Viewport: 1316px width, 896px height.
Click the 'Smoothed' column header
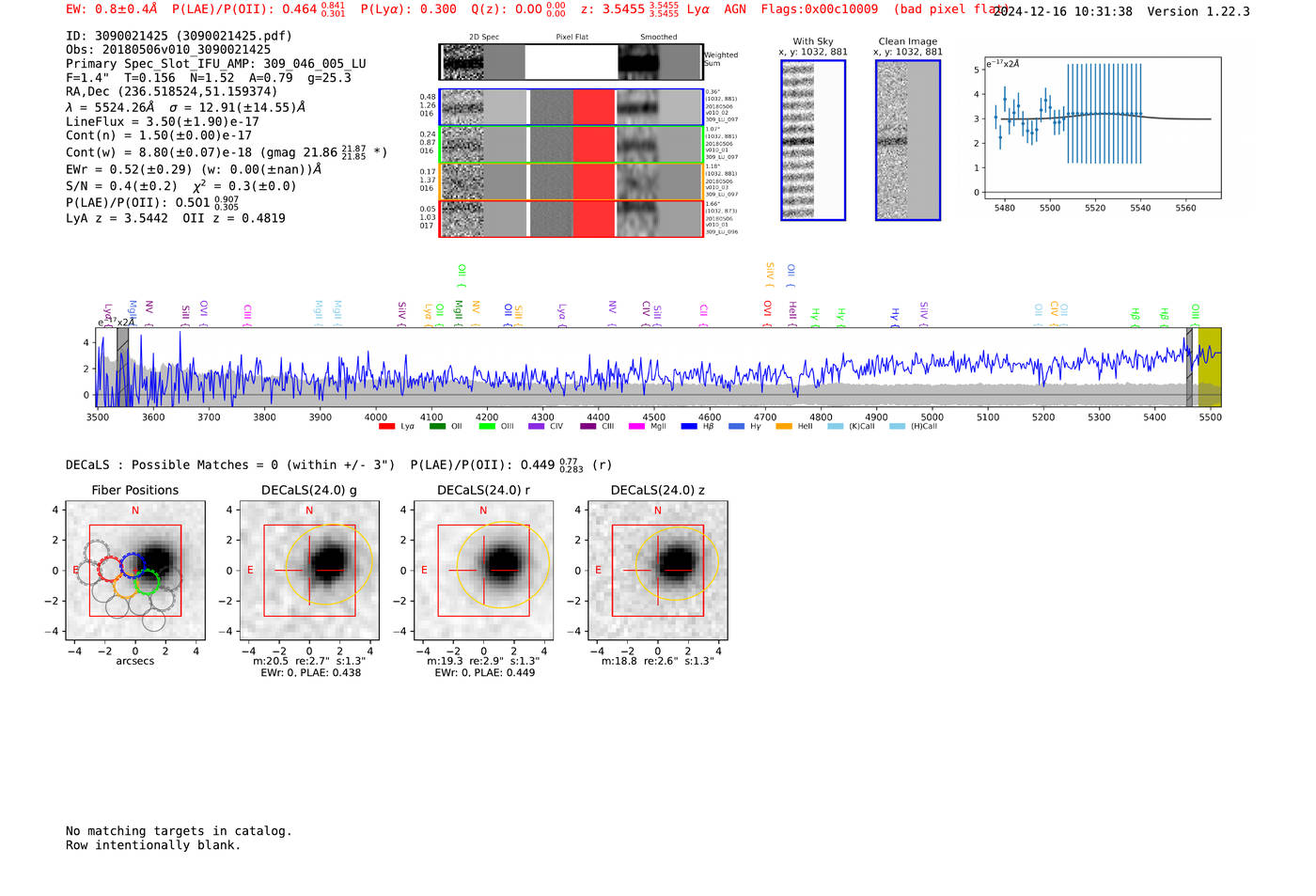coord(658,37)
